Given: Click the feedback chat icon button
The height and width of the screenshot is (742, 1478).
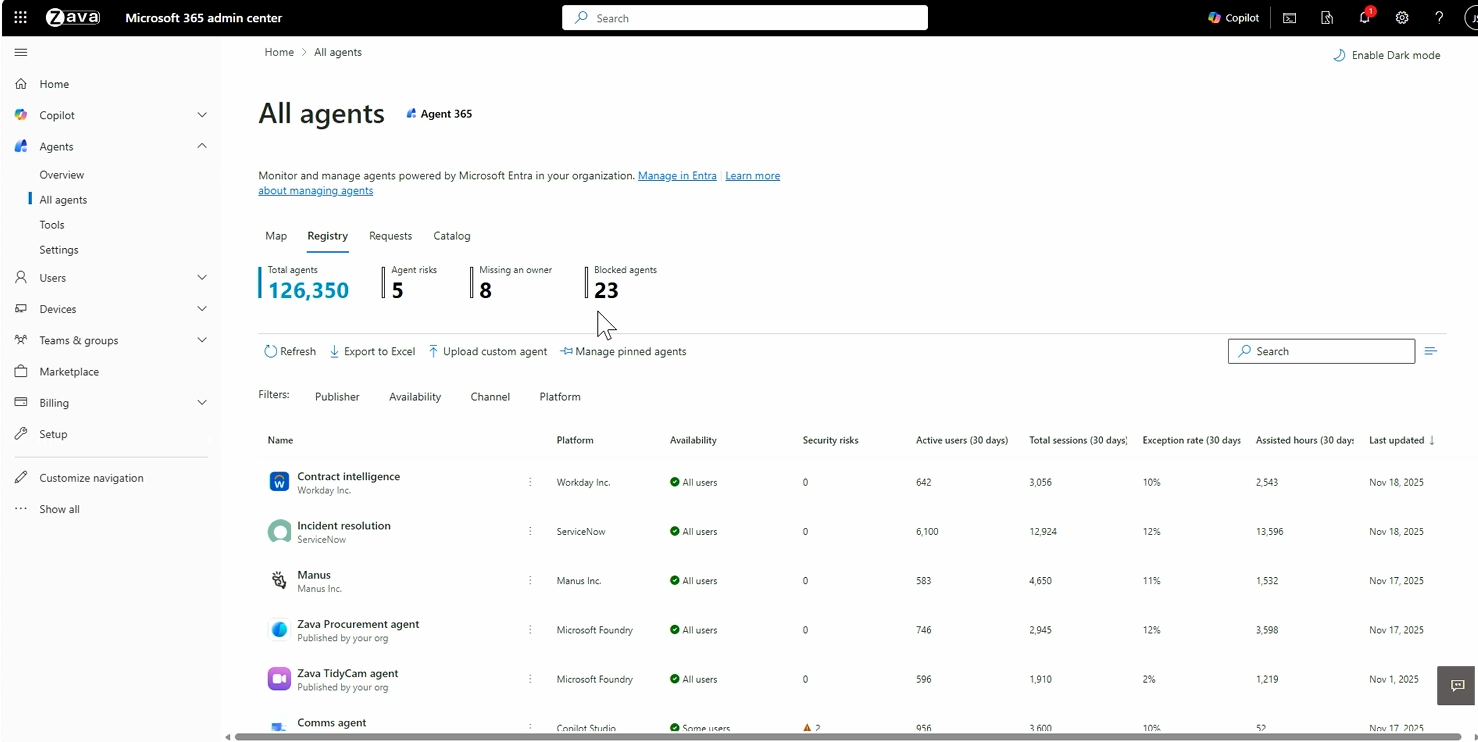Looking at the screenshot, I should click(1457, 685).
